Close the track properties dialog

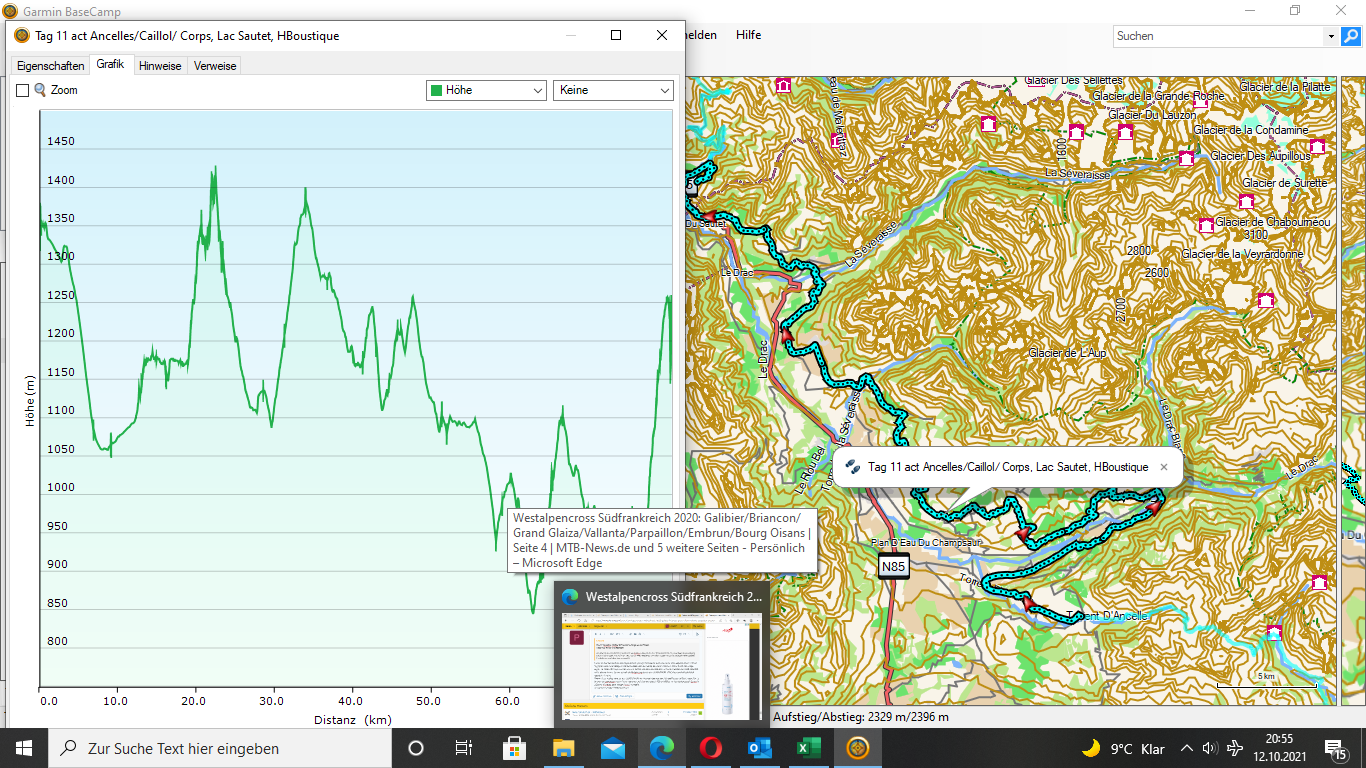click(662, 35)
